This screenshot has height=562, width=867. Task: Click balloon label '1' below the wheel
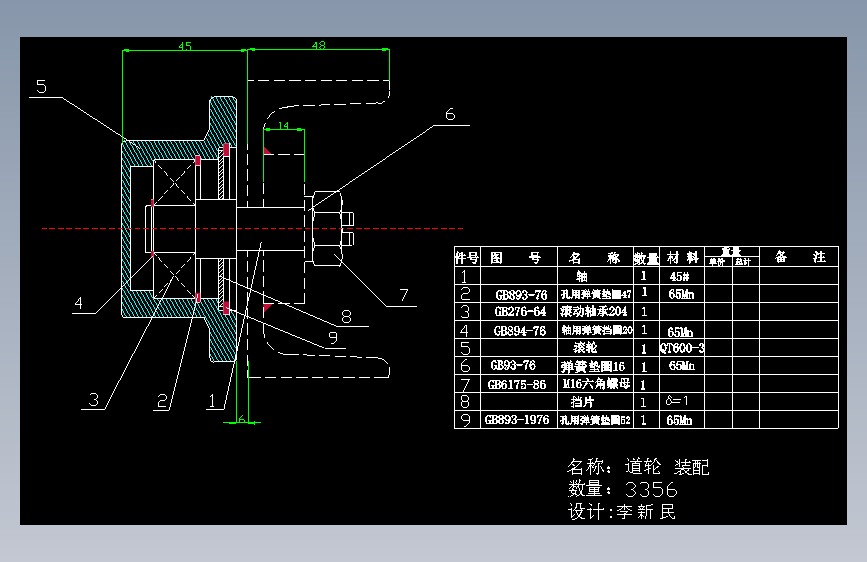[x=212, y=400]
